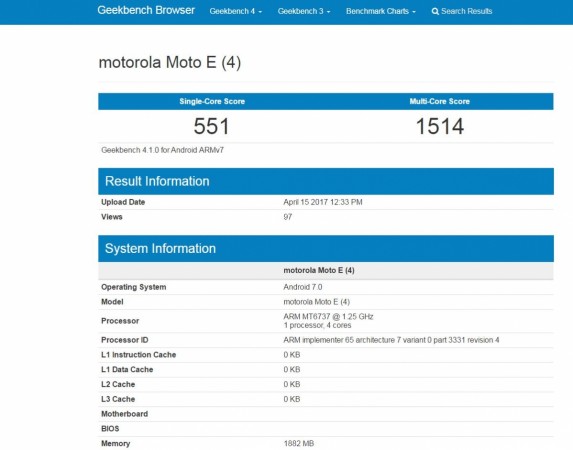Select the views count 97

tap(288, 217)
